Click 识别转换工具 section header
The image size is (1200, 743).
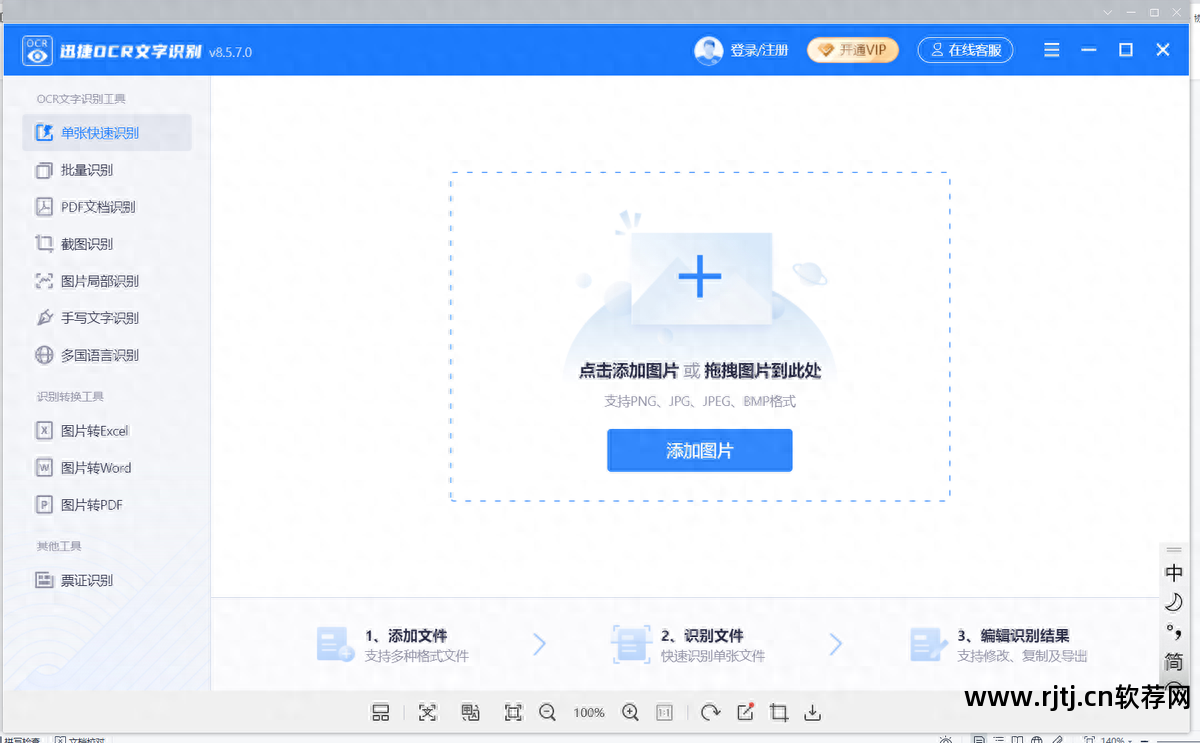pyautogui.click(x=70, y=397)
